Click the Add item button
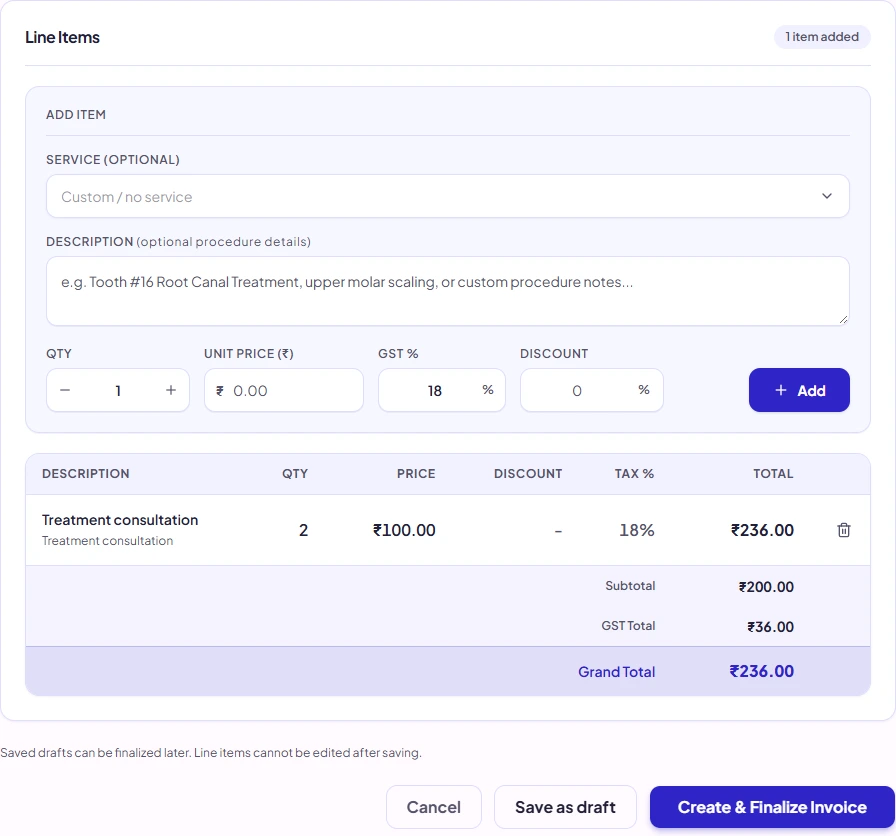 [799, 390]
